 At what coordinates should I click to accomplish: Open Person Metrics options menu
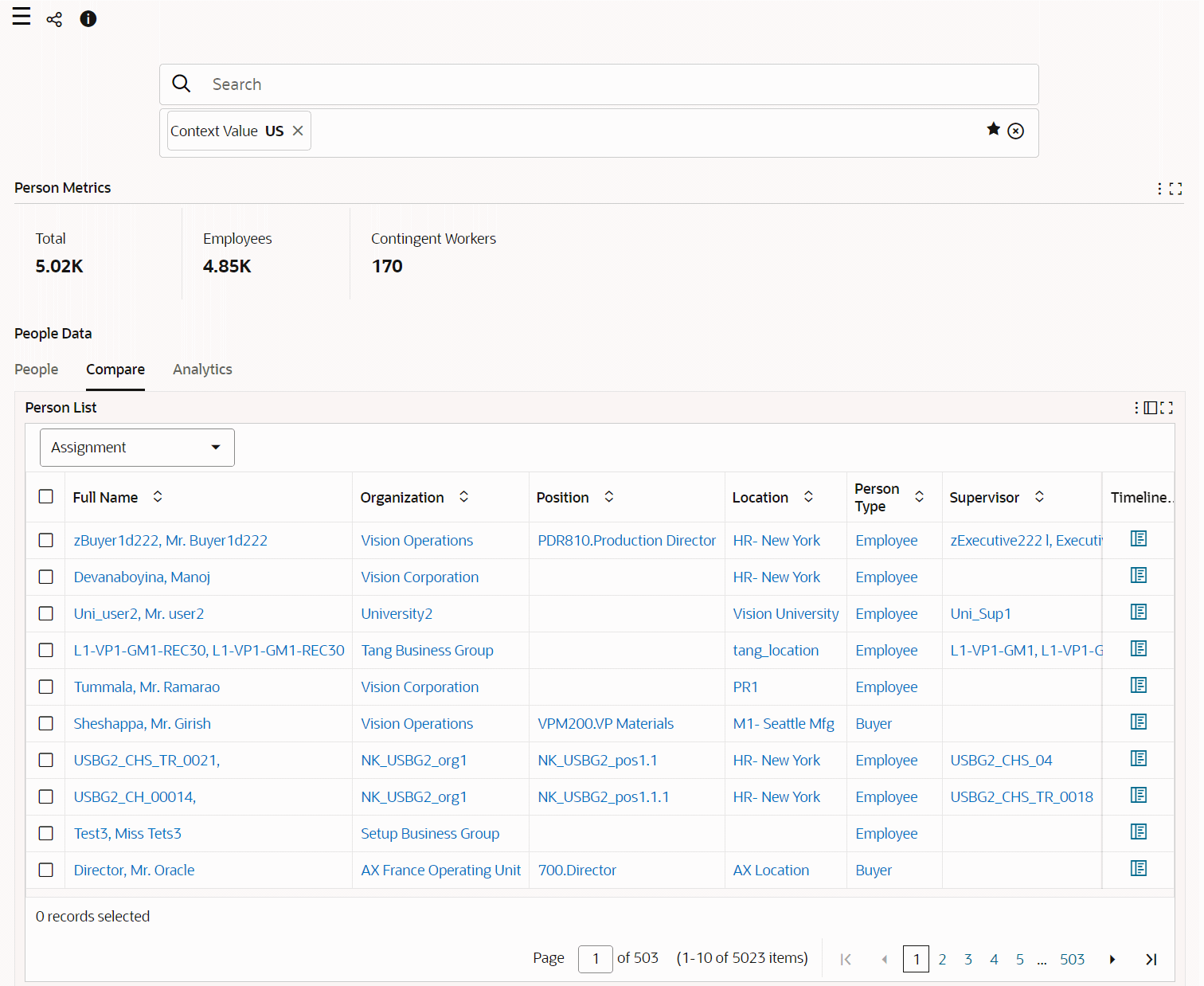(1159, 189)
